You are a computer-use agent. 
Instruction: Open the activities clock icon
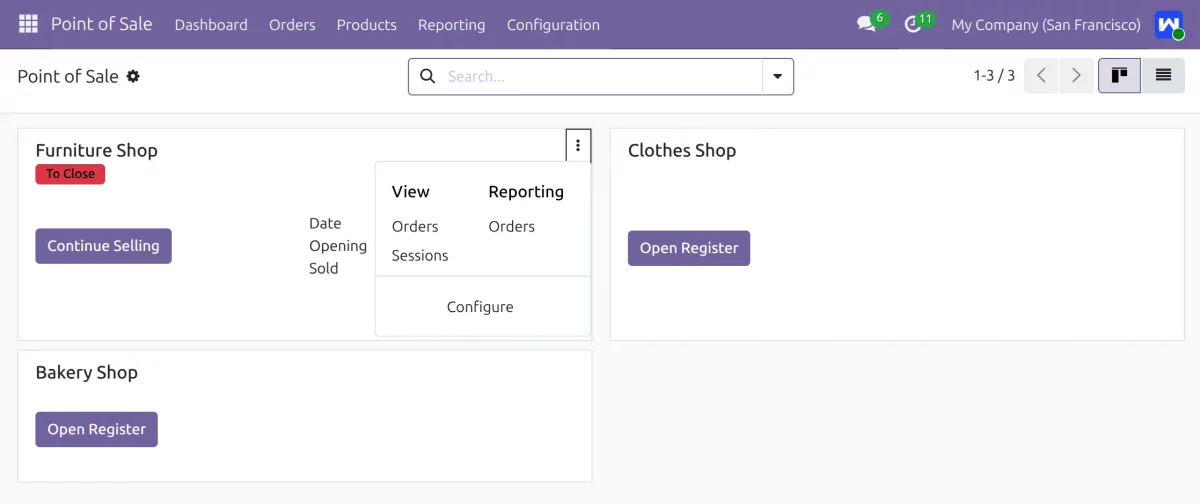tap(912, 24)
